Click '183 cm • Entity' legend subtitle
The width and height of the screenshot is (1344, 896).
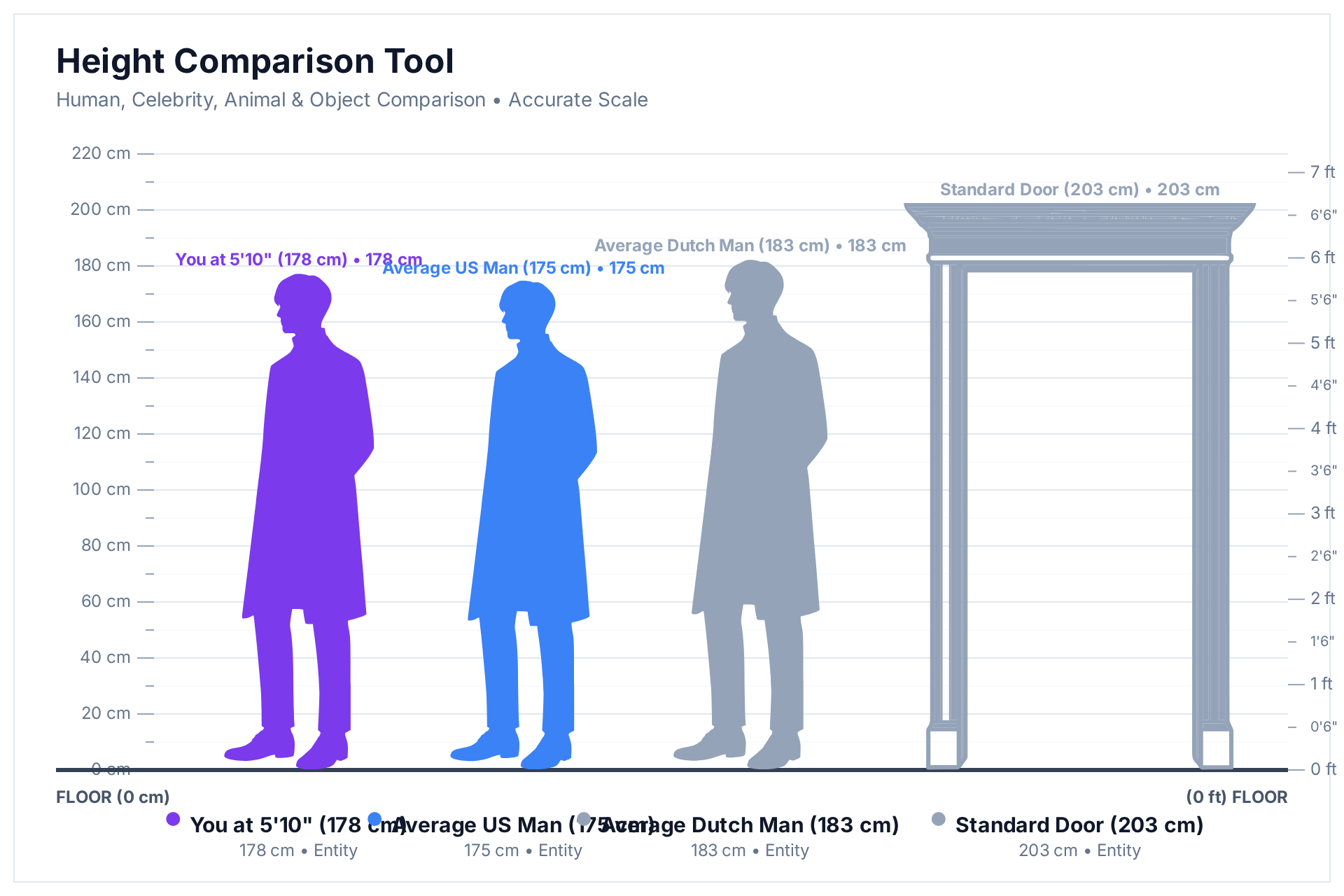750,850
